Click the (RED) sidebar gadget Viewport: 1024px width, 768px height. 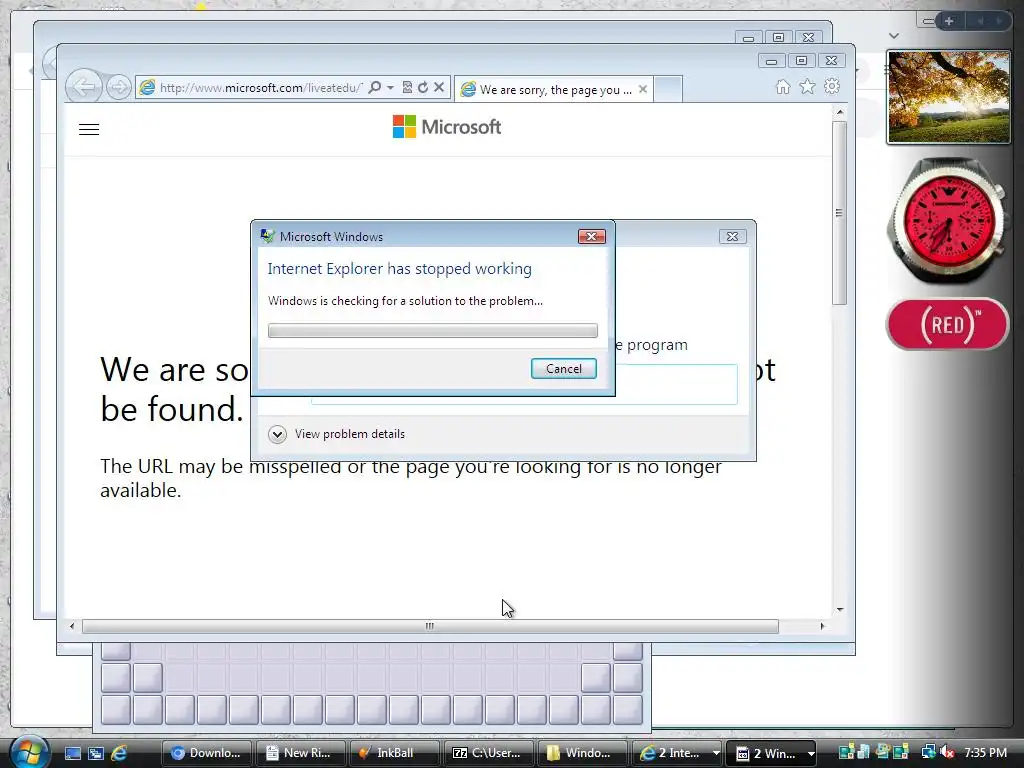point(948,324)
